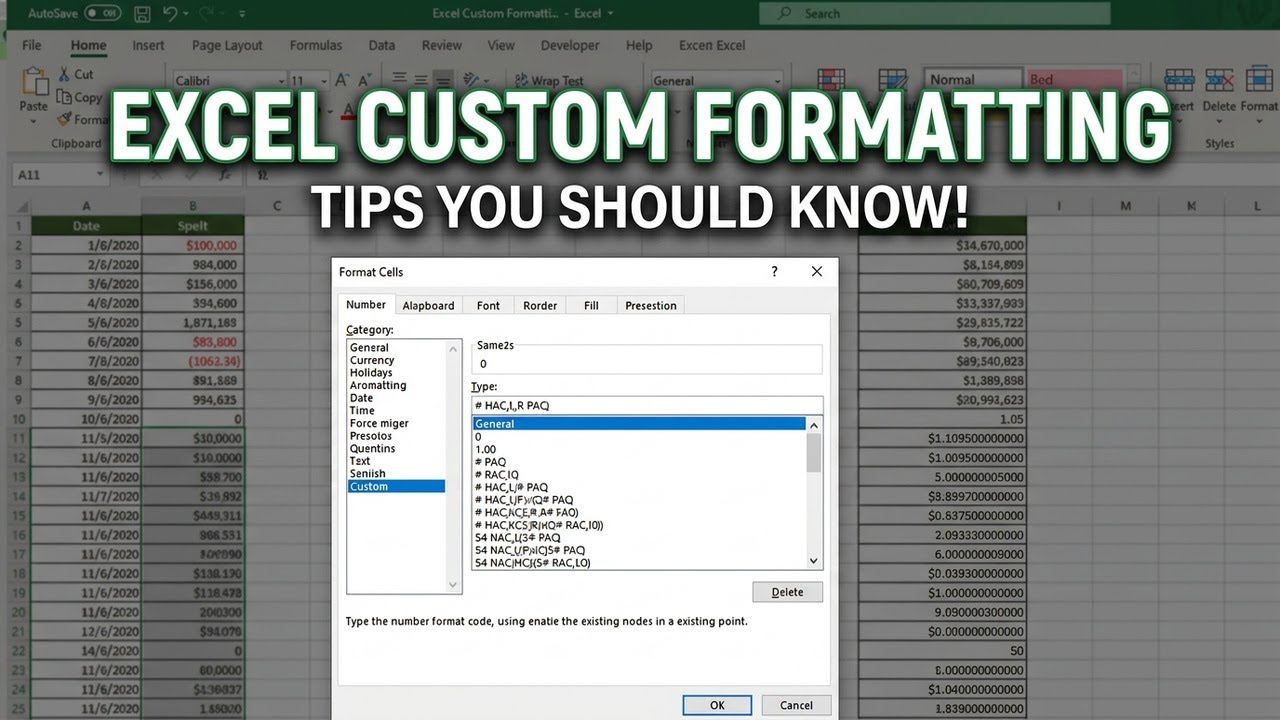Click the Format cells icon in ribbon
Image resolution: width=1280 pixels, height=720 pixels.
click(x=1258, y=80)
